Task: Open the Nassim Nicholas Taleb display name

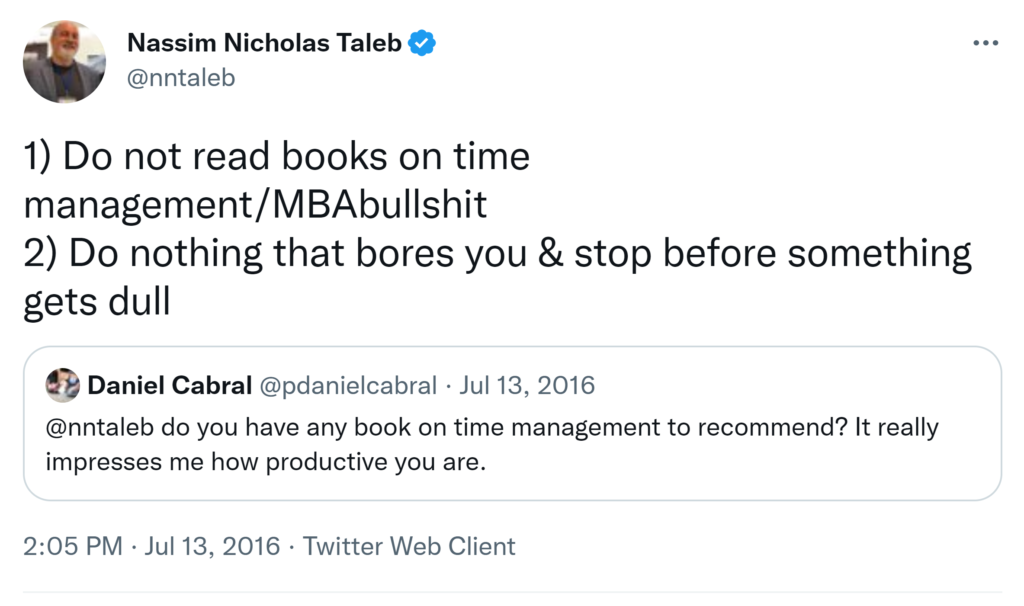Action: coord(264,43)
